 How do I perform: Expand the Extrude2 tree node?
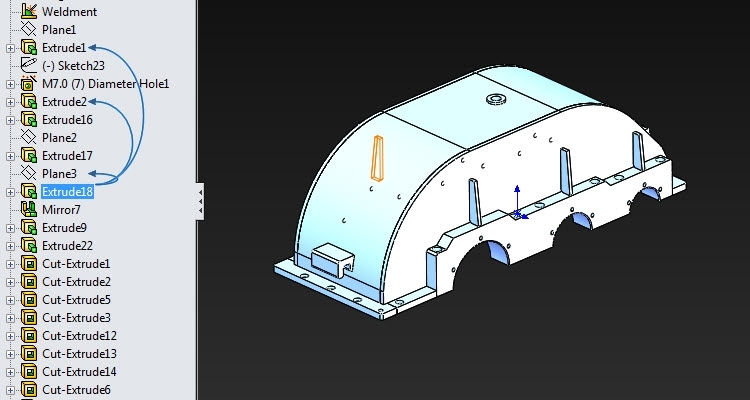(x=10, y=102)
